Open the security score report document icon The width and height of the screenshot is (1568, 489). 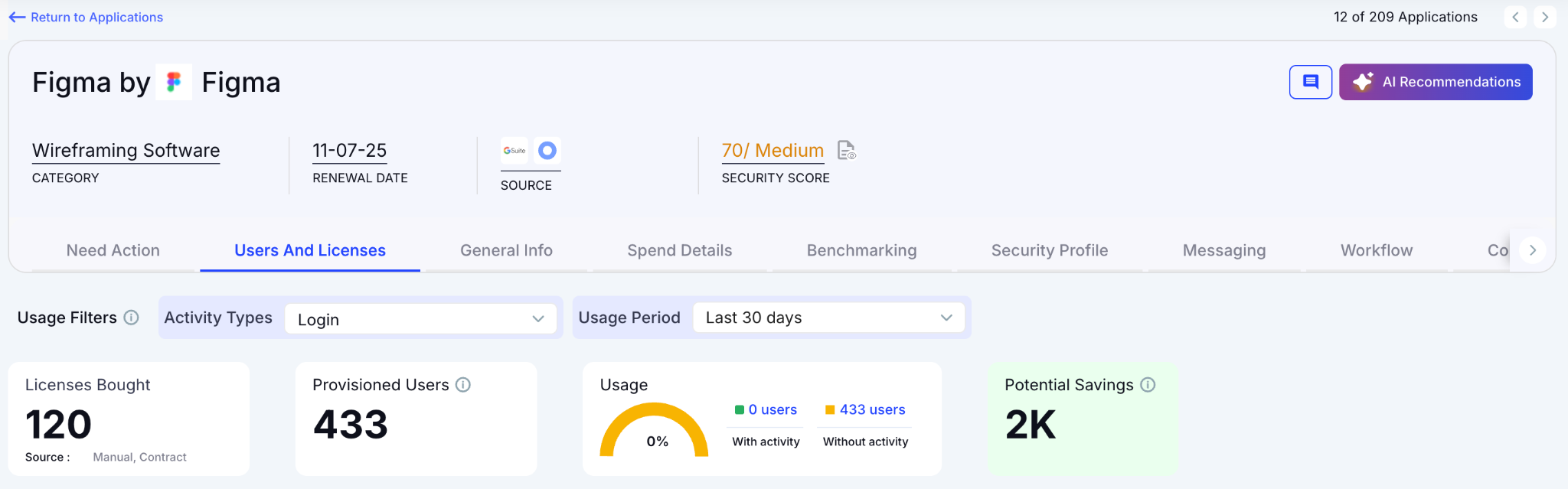pos(846,150)
